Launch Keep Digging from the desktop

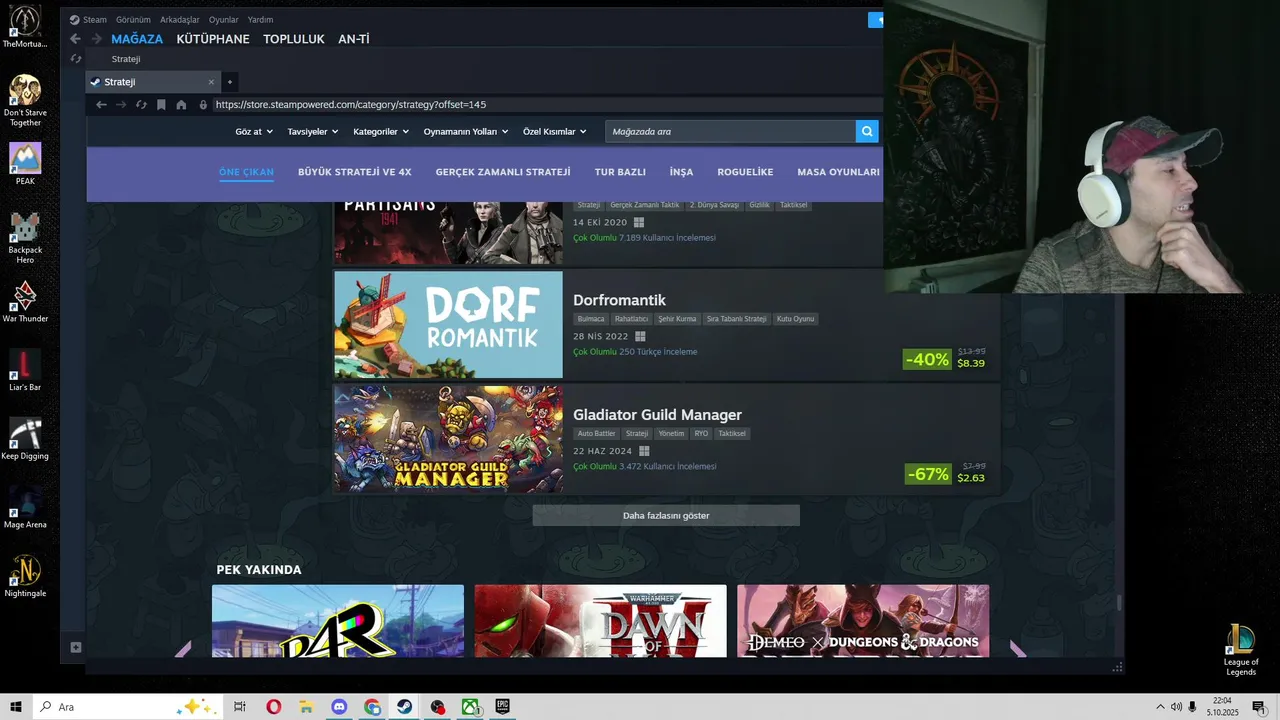tap(25, 438)
